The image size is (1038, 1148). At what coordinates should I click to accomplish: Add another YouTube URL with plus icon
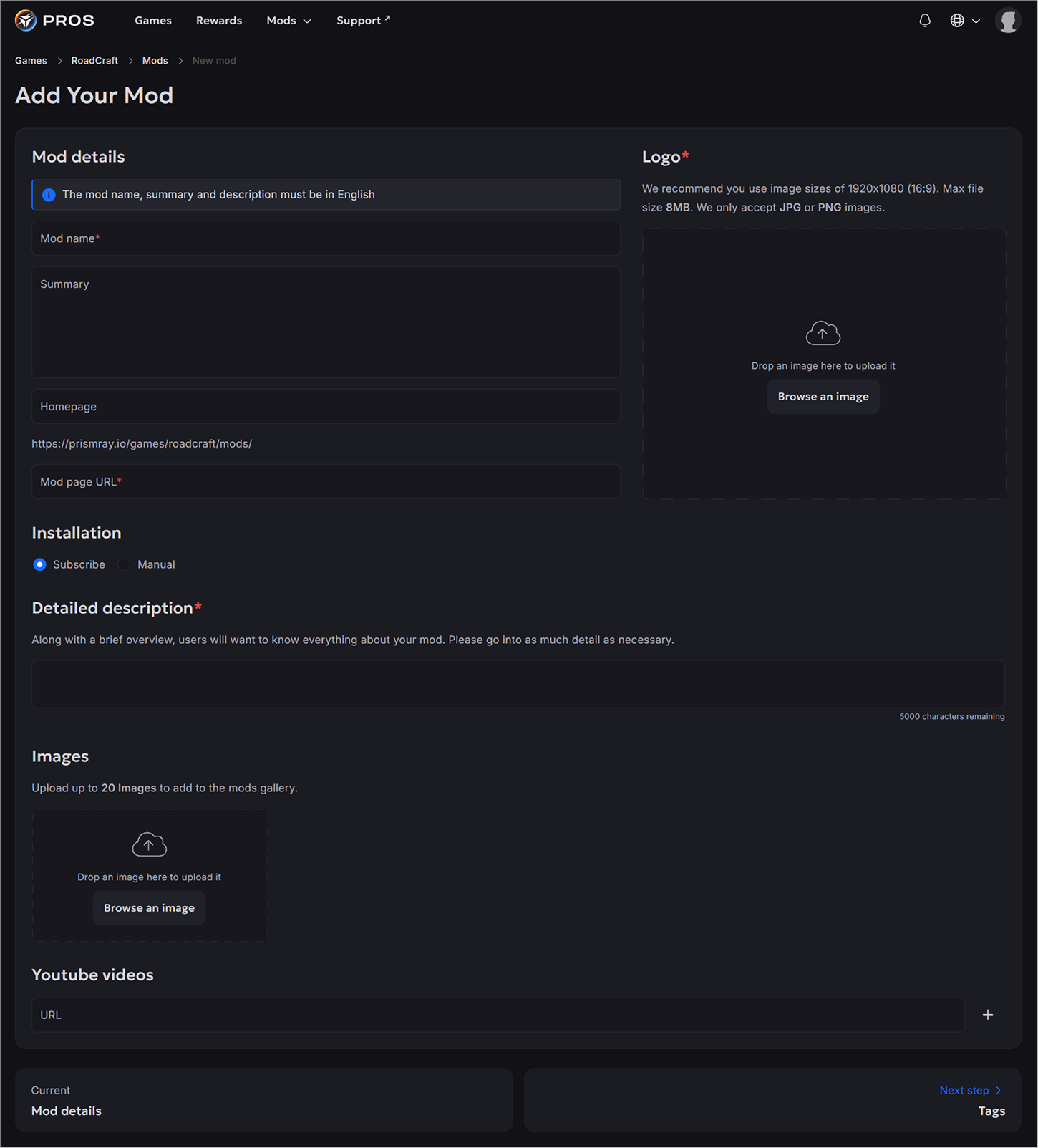click(x=988, y=1015)
